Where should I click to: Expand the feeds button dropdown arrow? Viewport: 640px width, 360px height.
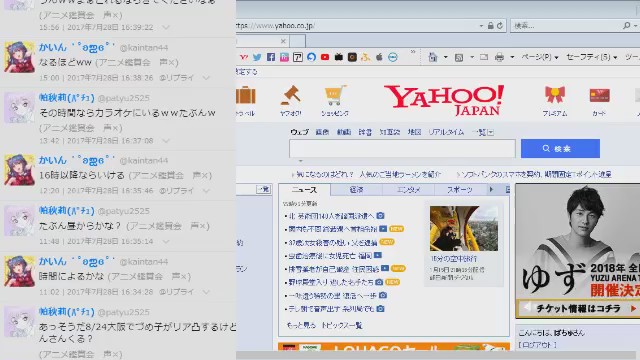coord(471,57)
